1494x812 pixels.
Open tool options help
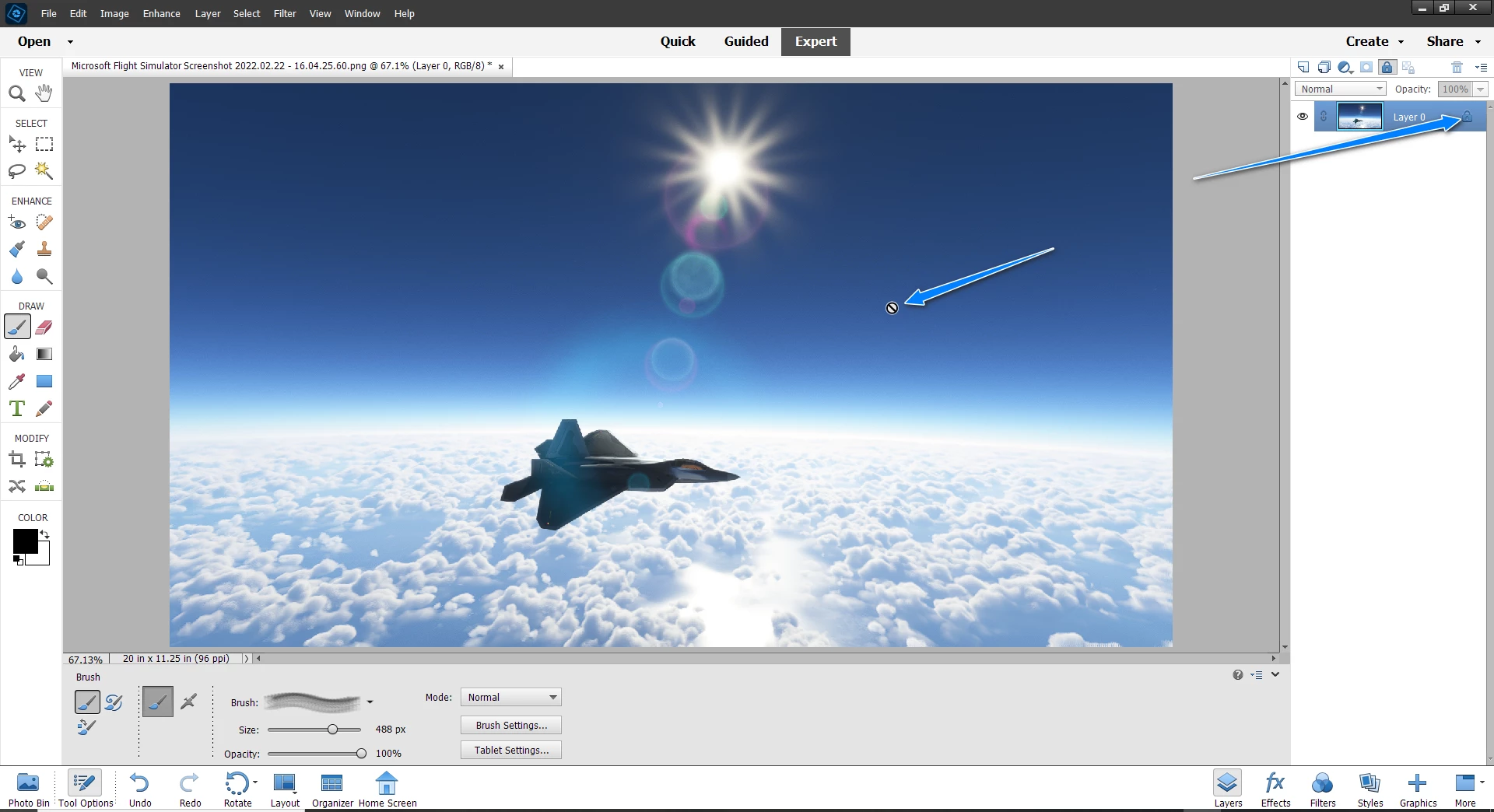pos(1238,675)
